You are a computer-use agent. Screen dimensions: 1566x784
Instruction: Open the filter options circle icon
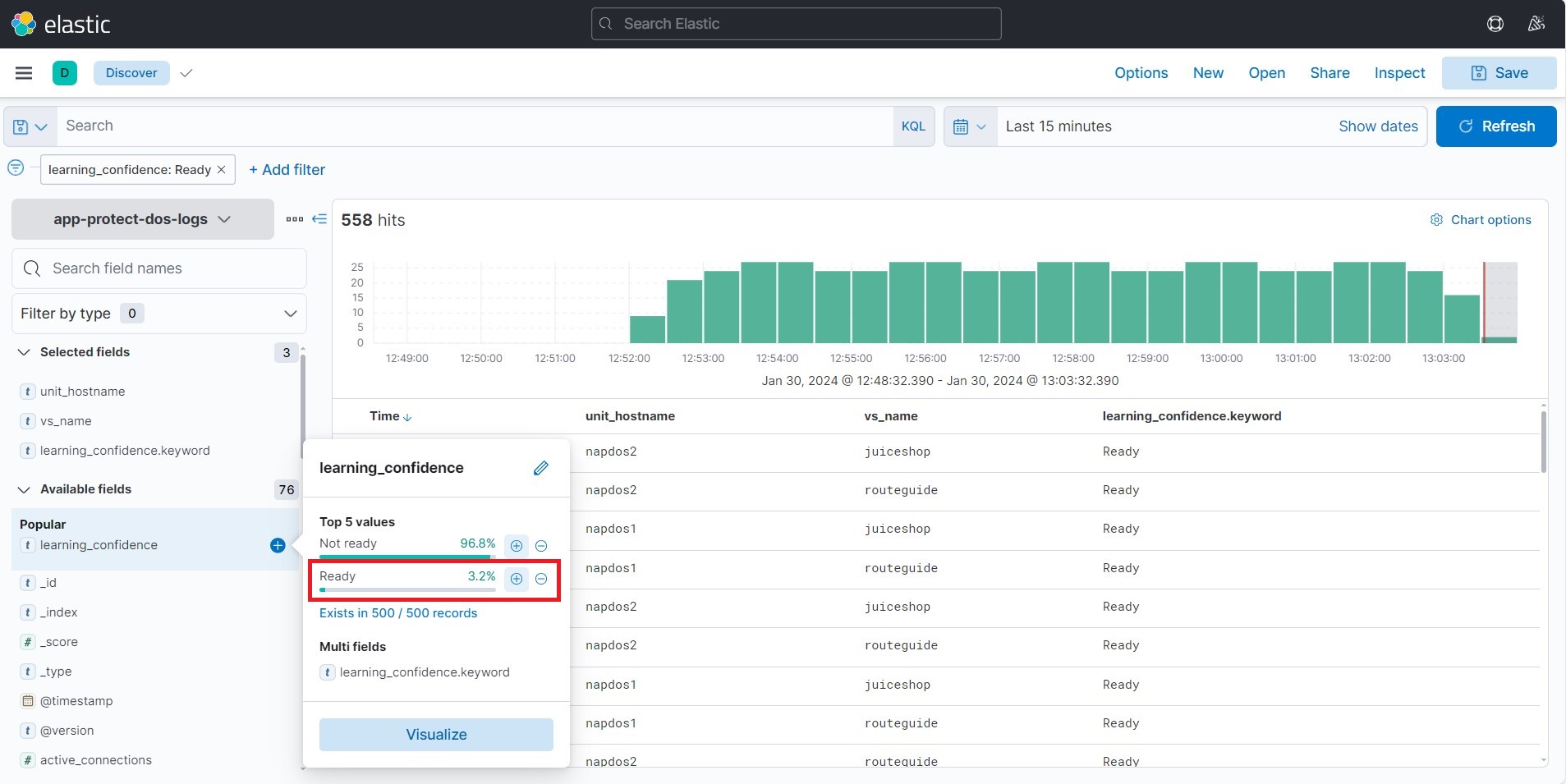16,167
